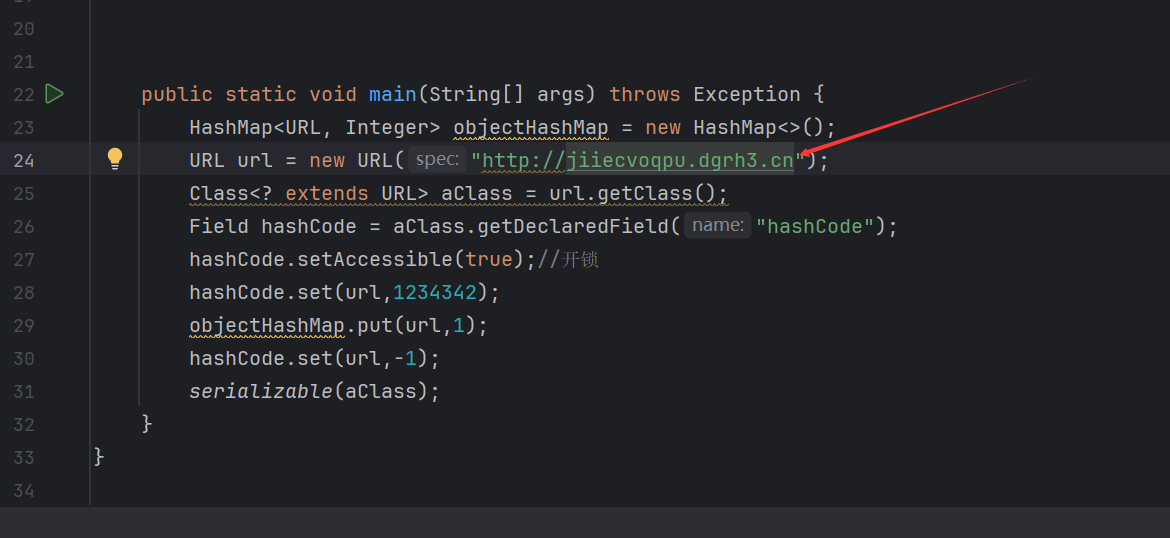Image resolution: width=1170 pixels, height=538 pixels.
Task: Click 'throws' keyword on line 22
Action: click(x=645, y=95)
